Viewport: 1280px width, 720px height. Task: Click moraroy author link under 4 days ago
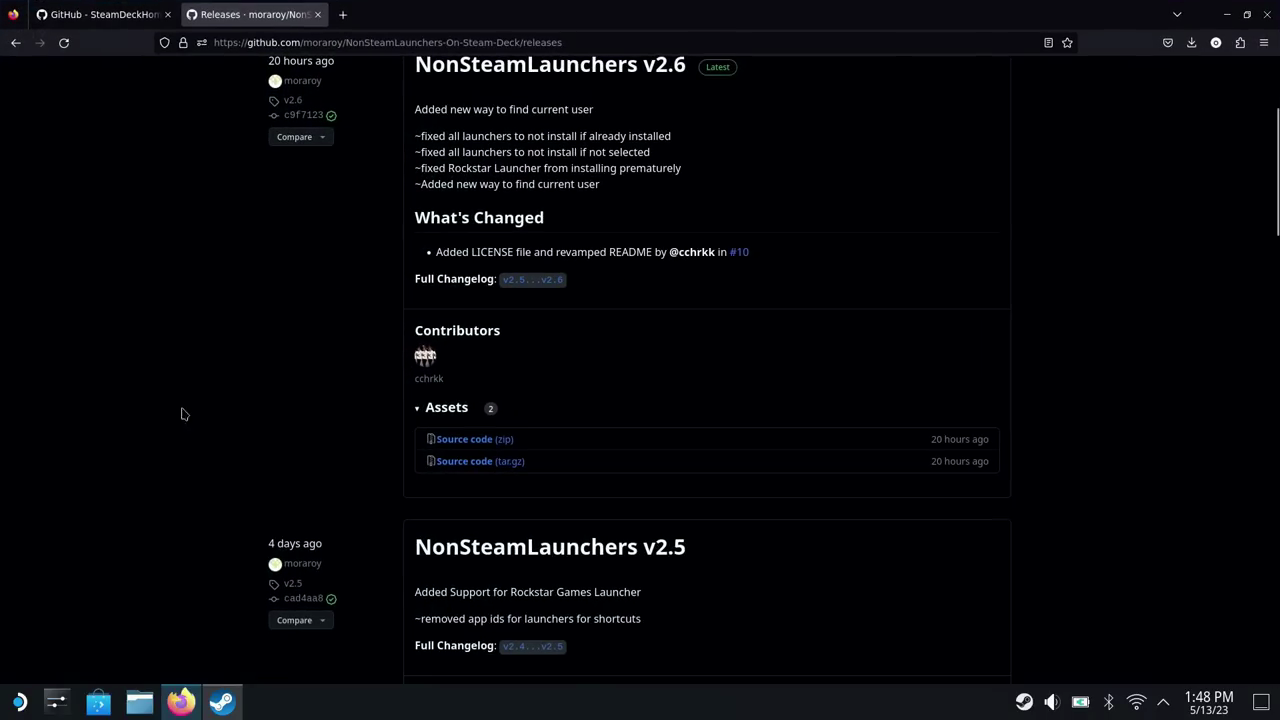pos(302,564)
